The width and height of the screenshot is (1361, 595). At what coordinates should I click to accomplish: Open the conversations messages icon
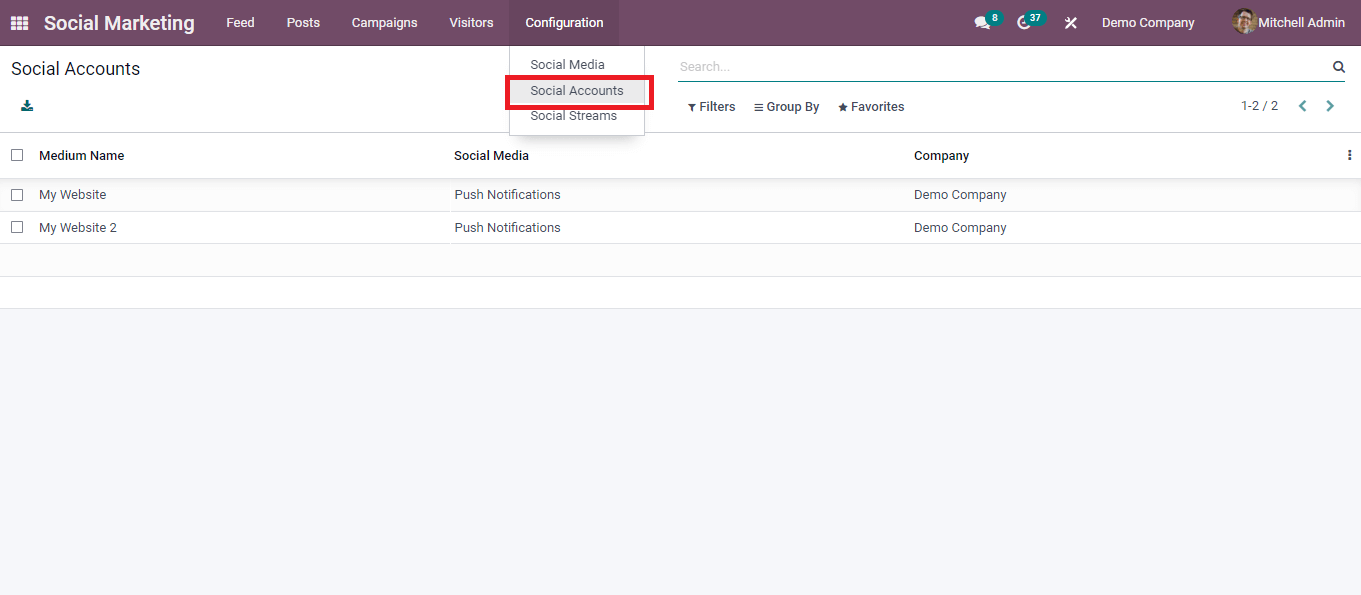click(x=982, y=23)
